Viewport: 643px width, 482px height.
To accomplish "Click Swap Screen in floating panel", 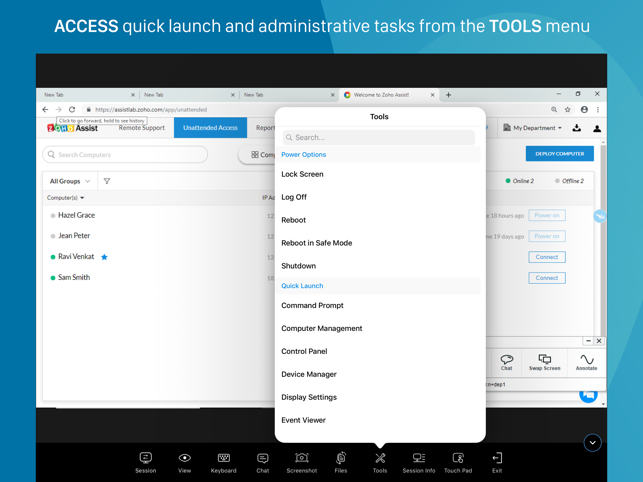I will [x=545, y=362].
